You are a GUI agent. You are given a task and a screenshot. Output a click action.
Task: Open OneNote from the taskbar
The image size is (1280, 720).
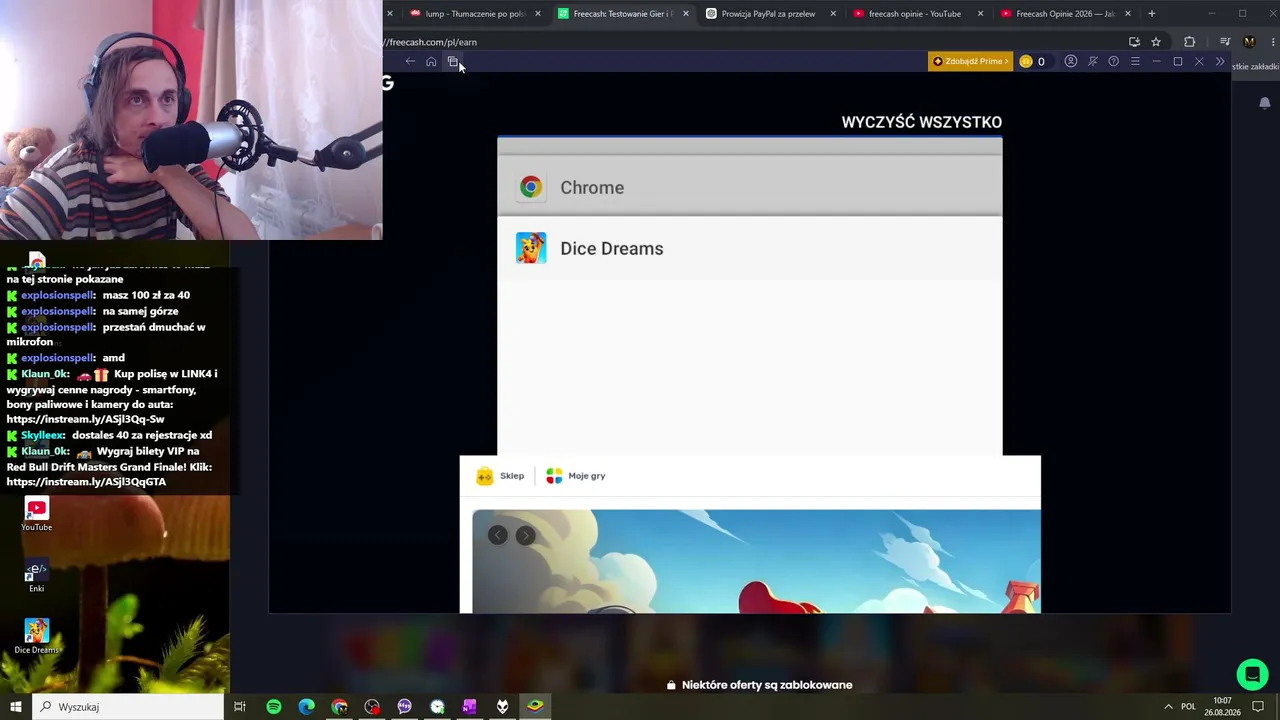pyautogui.click(x=469, y=707)
